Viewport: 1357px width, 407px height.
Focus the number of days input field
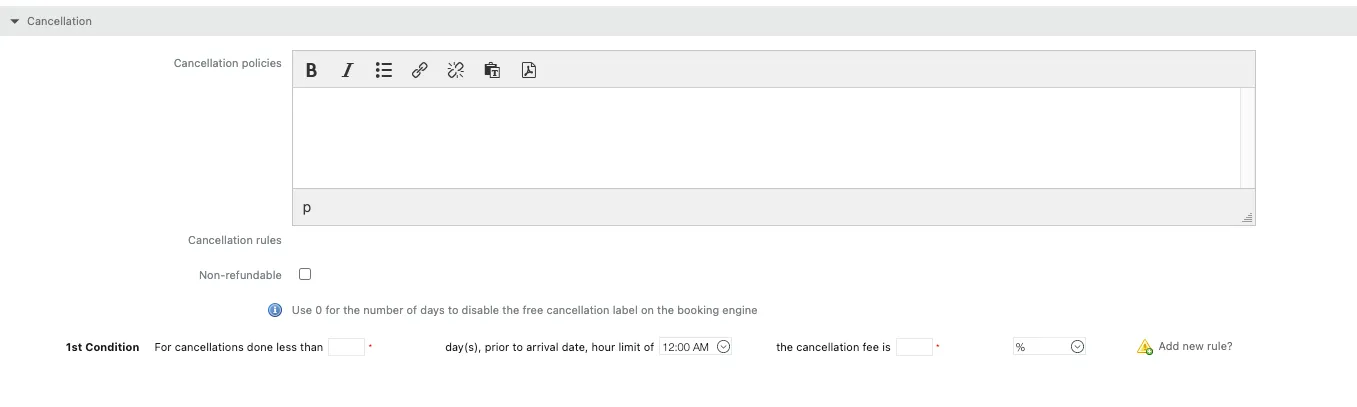coord(346,347)
